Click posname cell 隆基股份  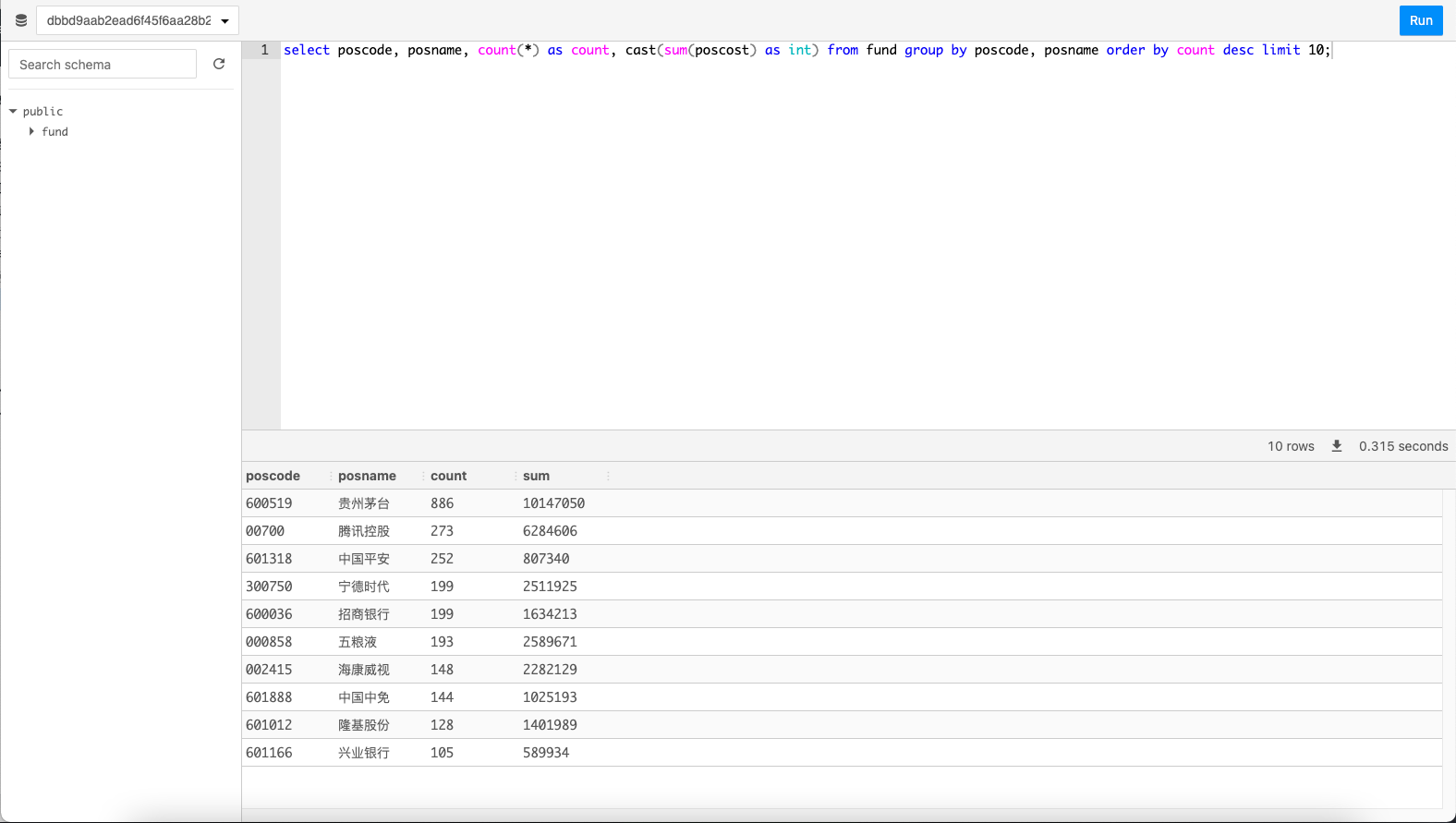pyautogui.click(x=364, y=725)
